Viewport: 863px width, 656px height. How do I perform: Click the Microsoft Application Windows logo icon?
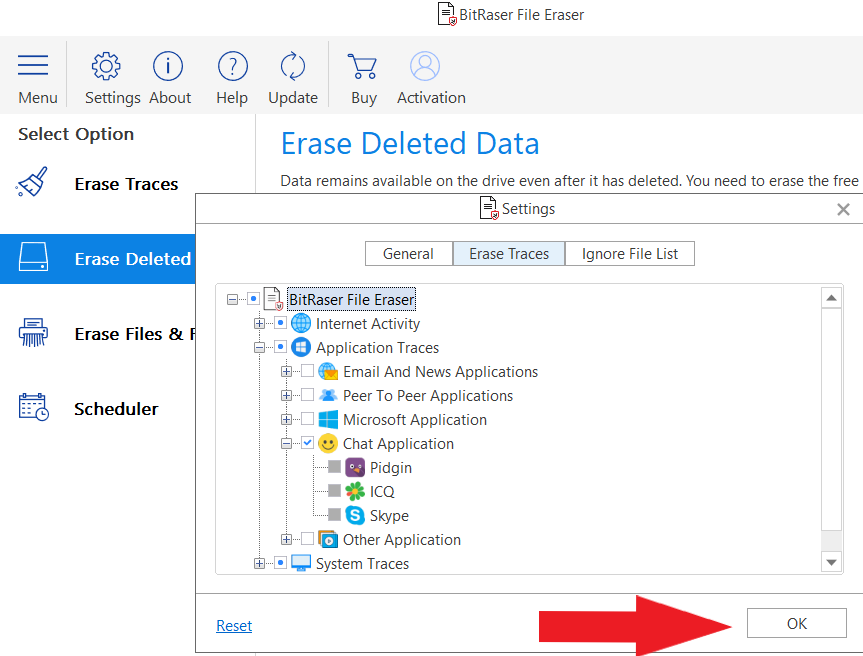click(x=328, y=419)
